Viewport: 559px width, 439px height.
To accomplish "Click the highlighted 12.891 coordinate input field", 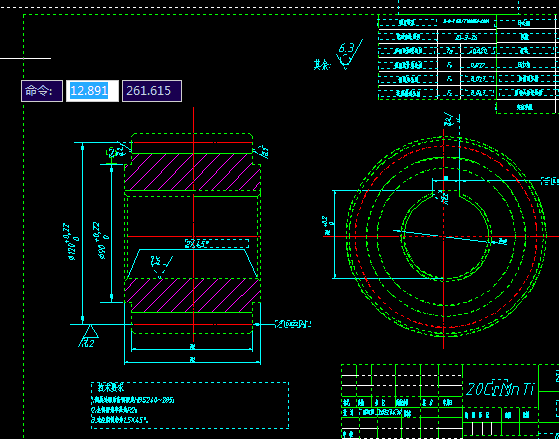I will pos(92,91).
